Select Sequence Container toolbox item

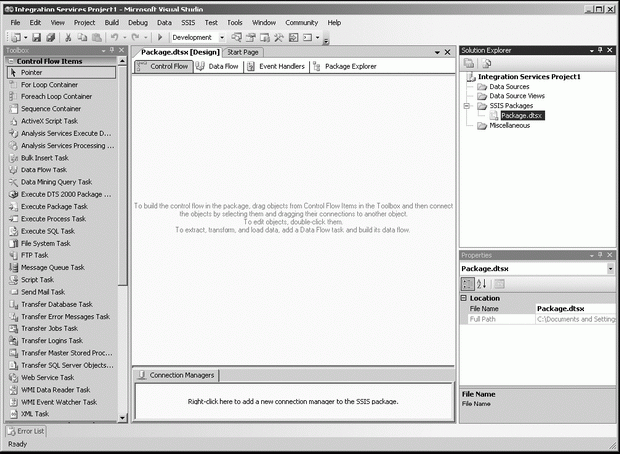[61, 109]
